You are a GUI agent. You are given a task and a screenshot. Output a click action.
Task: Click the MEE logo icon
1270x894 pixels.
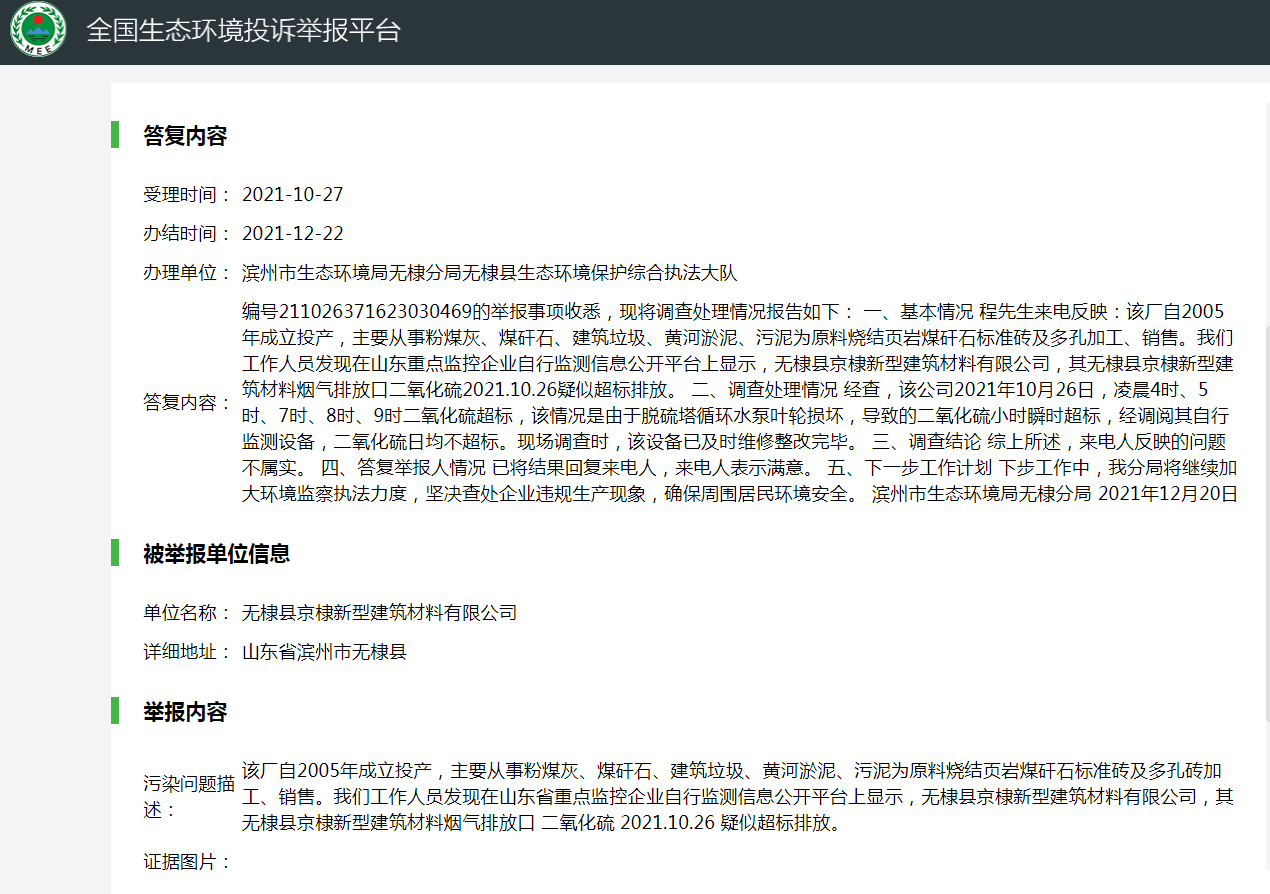[x=38, y=30]
